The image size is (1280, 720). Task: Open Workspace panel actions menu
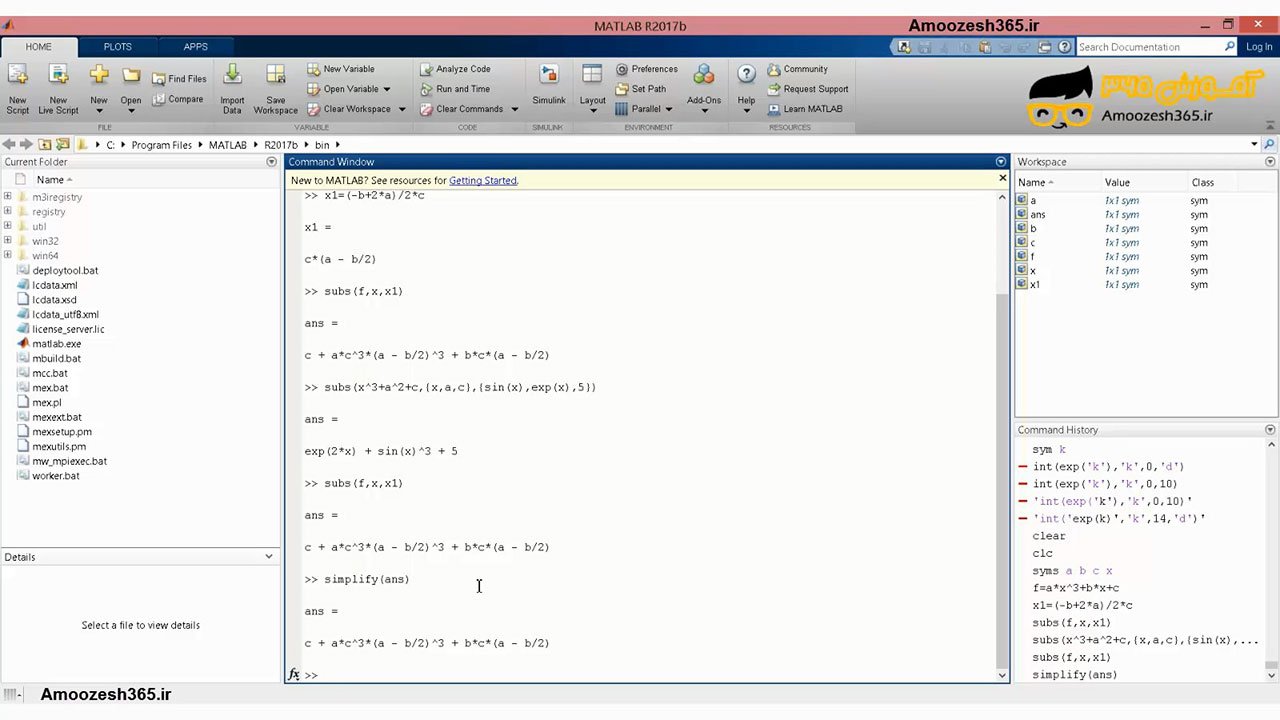click(x=1270, y=162)
